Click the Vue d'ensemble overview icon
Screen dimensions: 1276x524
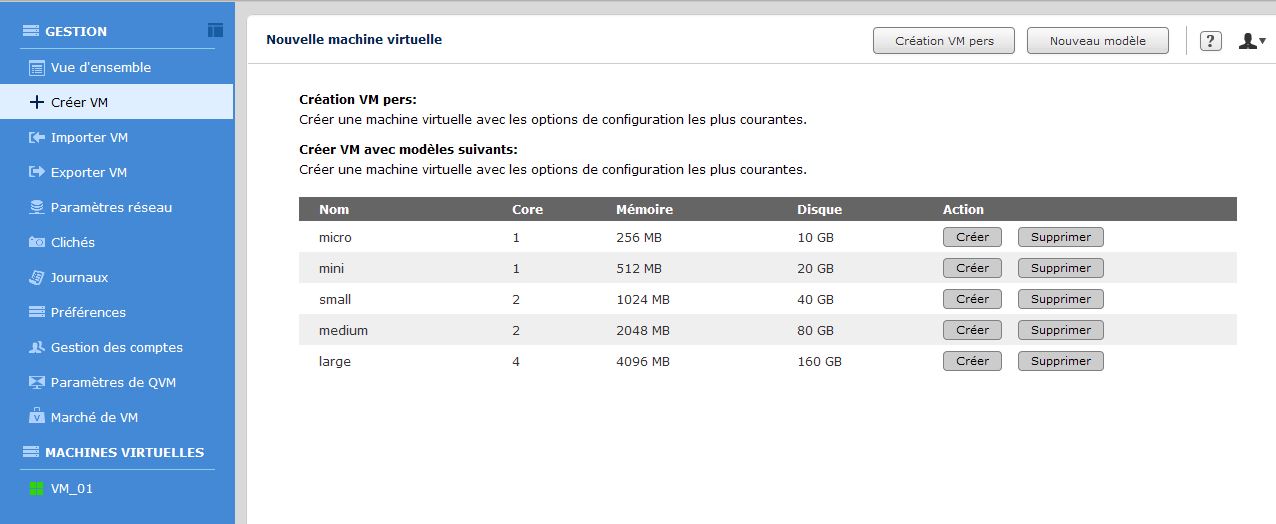click(x=37, y=68)
